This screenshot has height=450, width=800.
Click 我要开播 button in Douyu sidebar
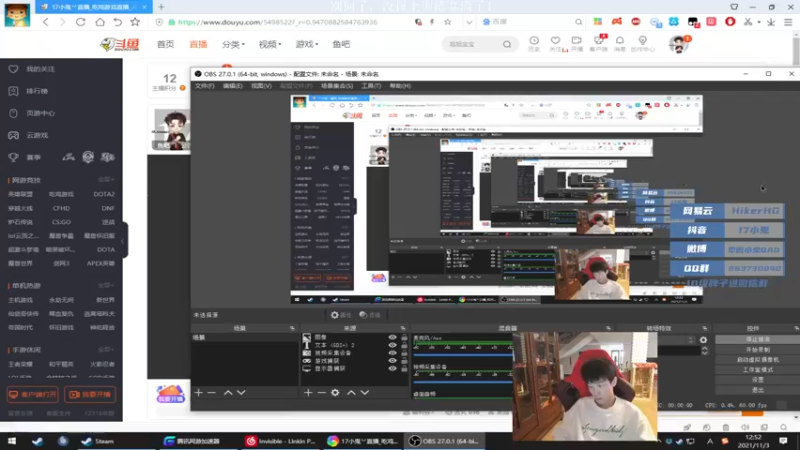(x=90, y=394)
